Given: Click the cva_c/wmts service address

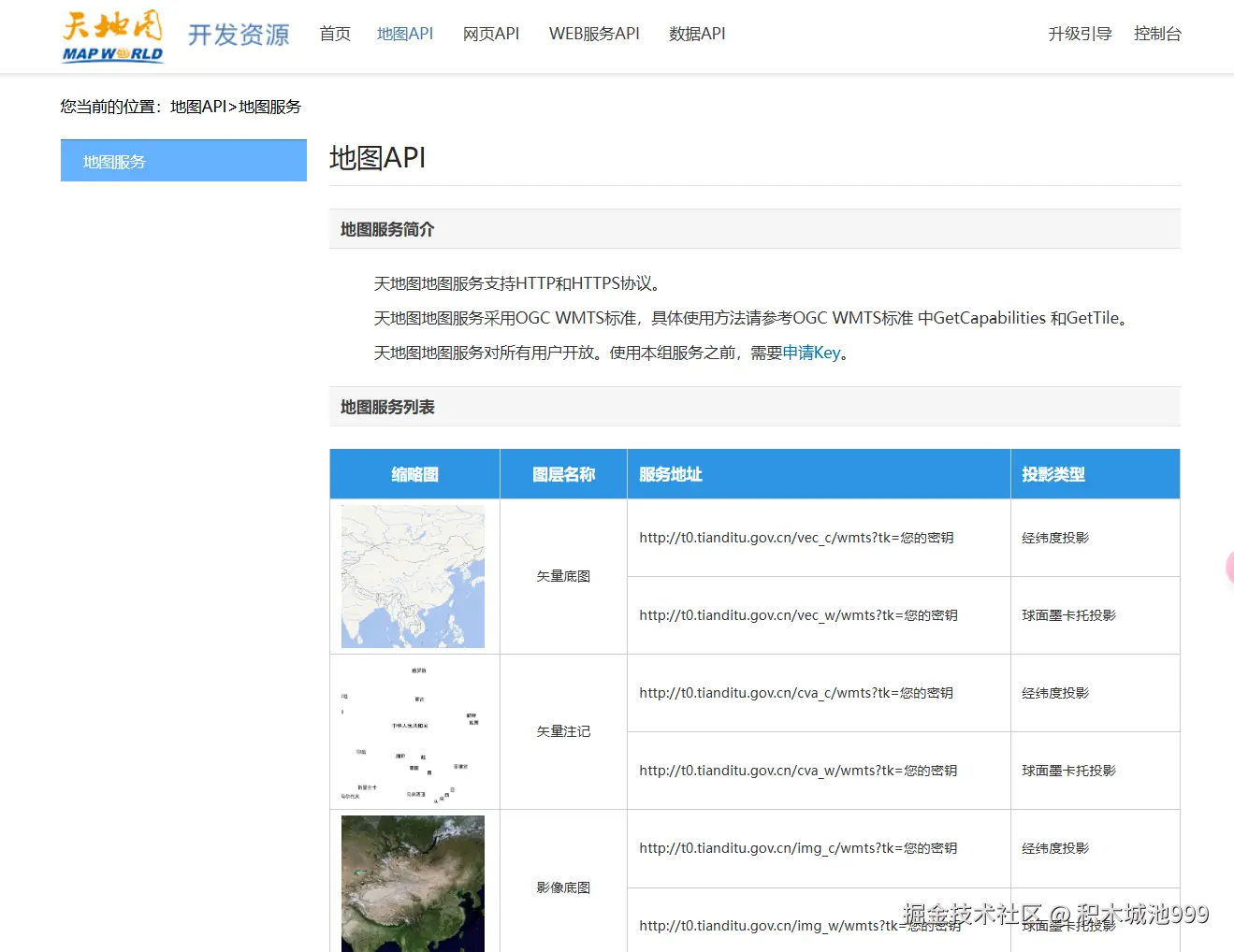Looking at the screenshot, I should pyautogui.click(x=796, y=693).
